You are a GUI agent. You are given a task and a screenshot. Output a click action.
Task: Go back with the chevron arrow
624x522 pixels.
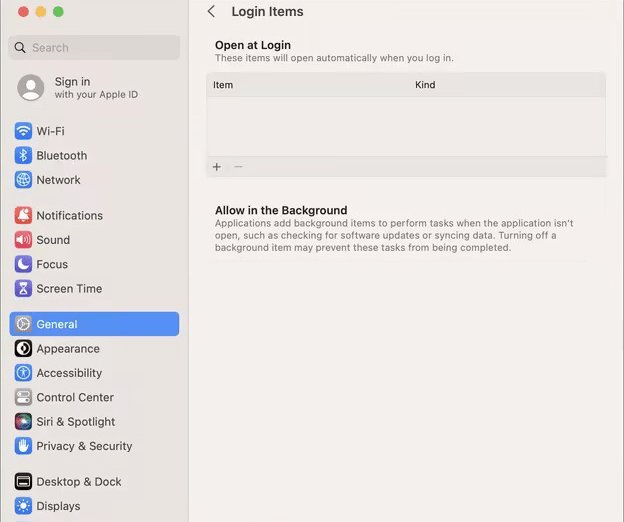coord(211,12)
